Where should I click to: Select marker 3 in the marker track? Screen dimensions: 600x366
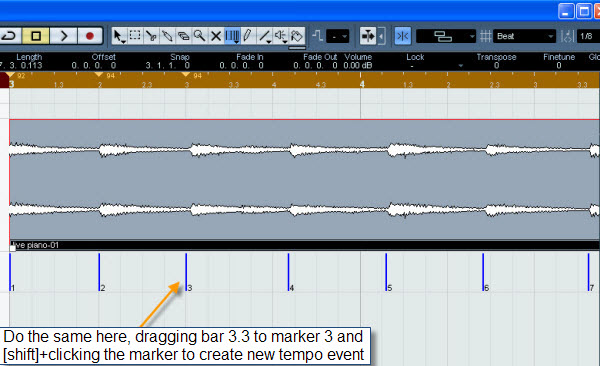point(187,272)
